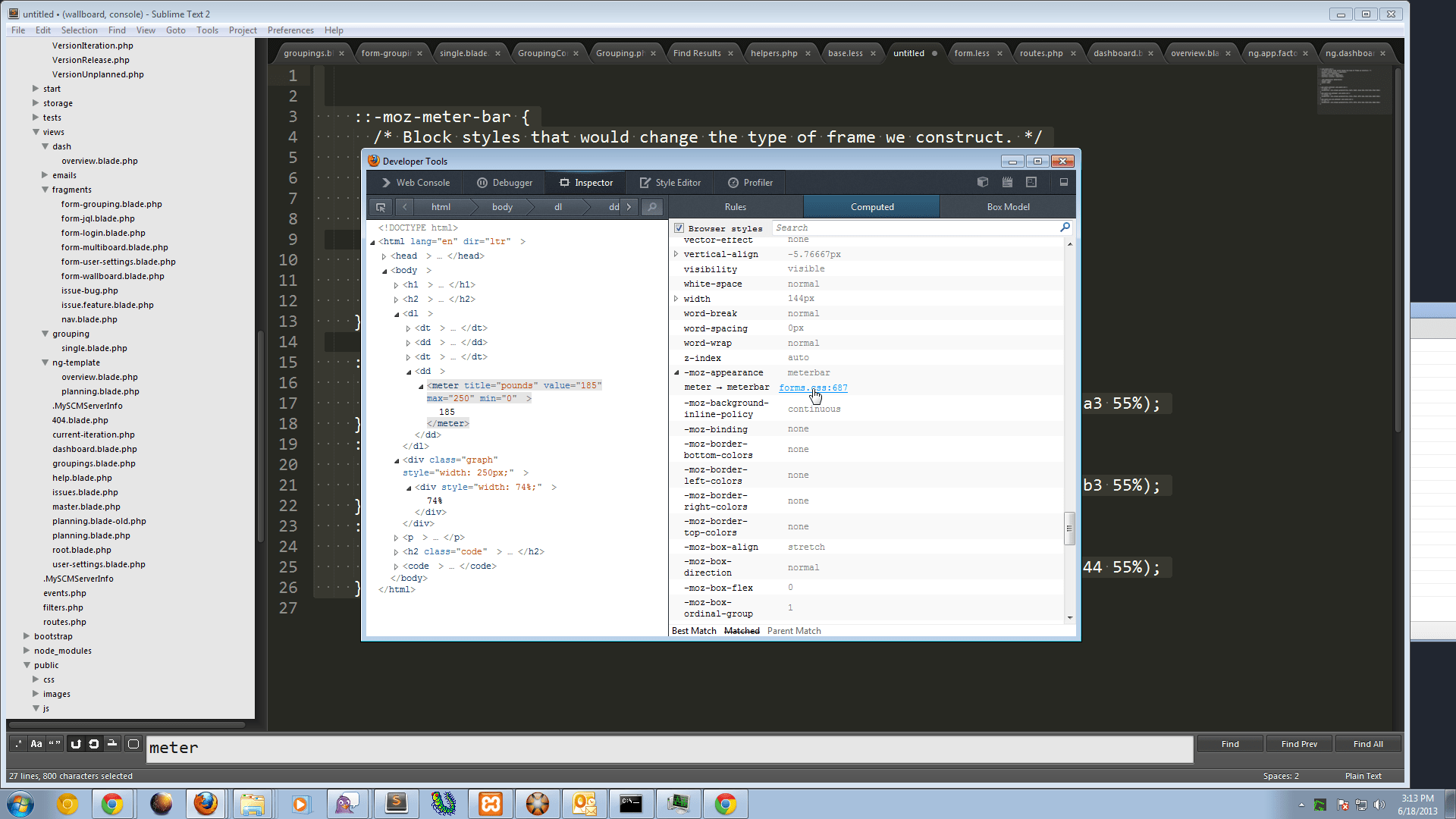1456x819 pixels.
Task: Switch to the Rules tab
Action: 735,207
